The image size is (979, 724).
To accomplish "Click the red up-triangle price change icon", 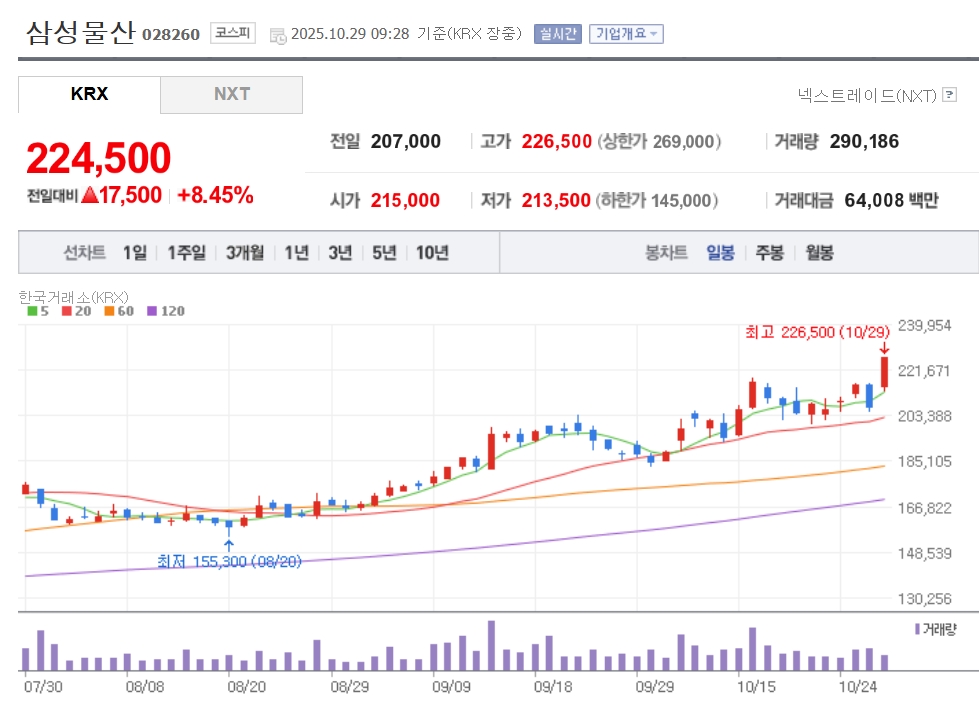I will [89, 196].
